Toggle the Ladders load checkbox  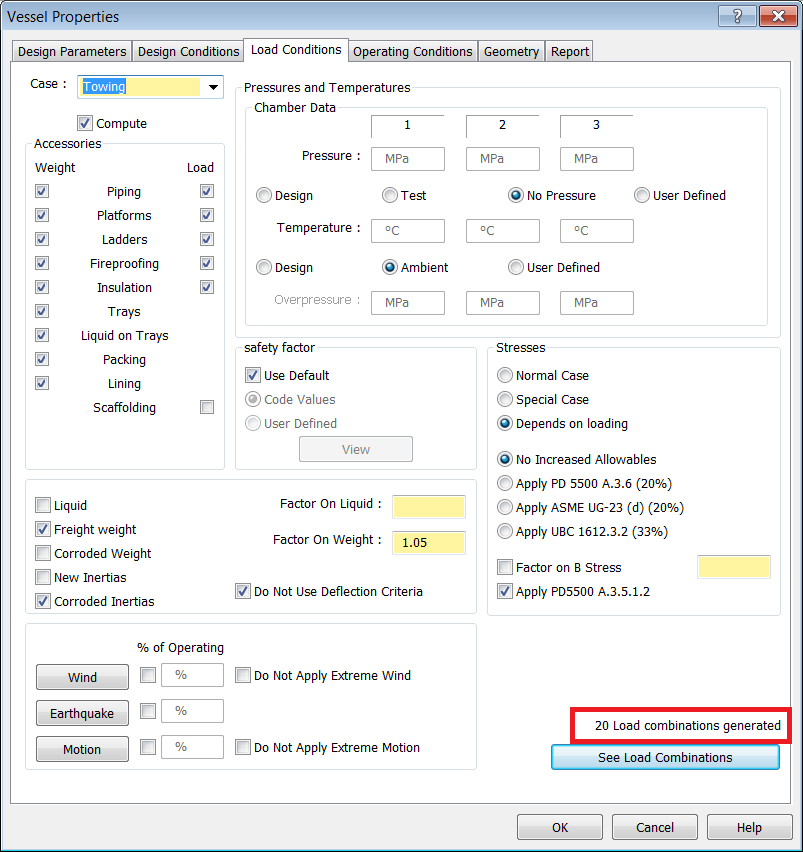206,239
